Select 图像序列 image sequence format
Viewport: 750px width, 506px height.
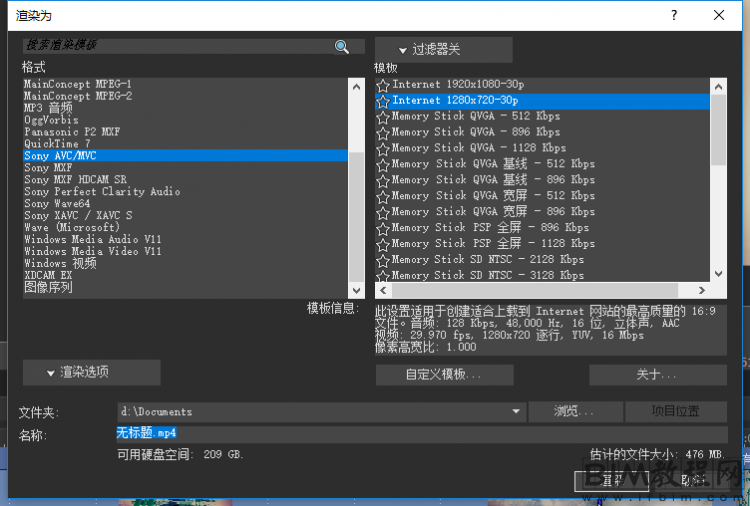point(186,287)
